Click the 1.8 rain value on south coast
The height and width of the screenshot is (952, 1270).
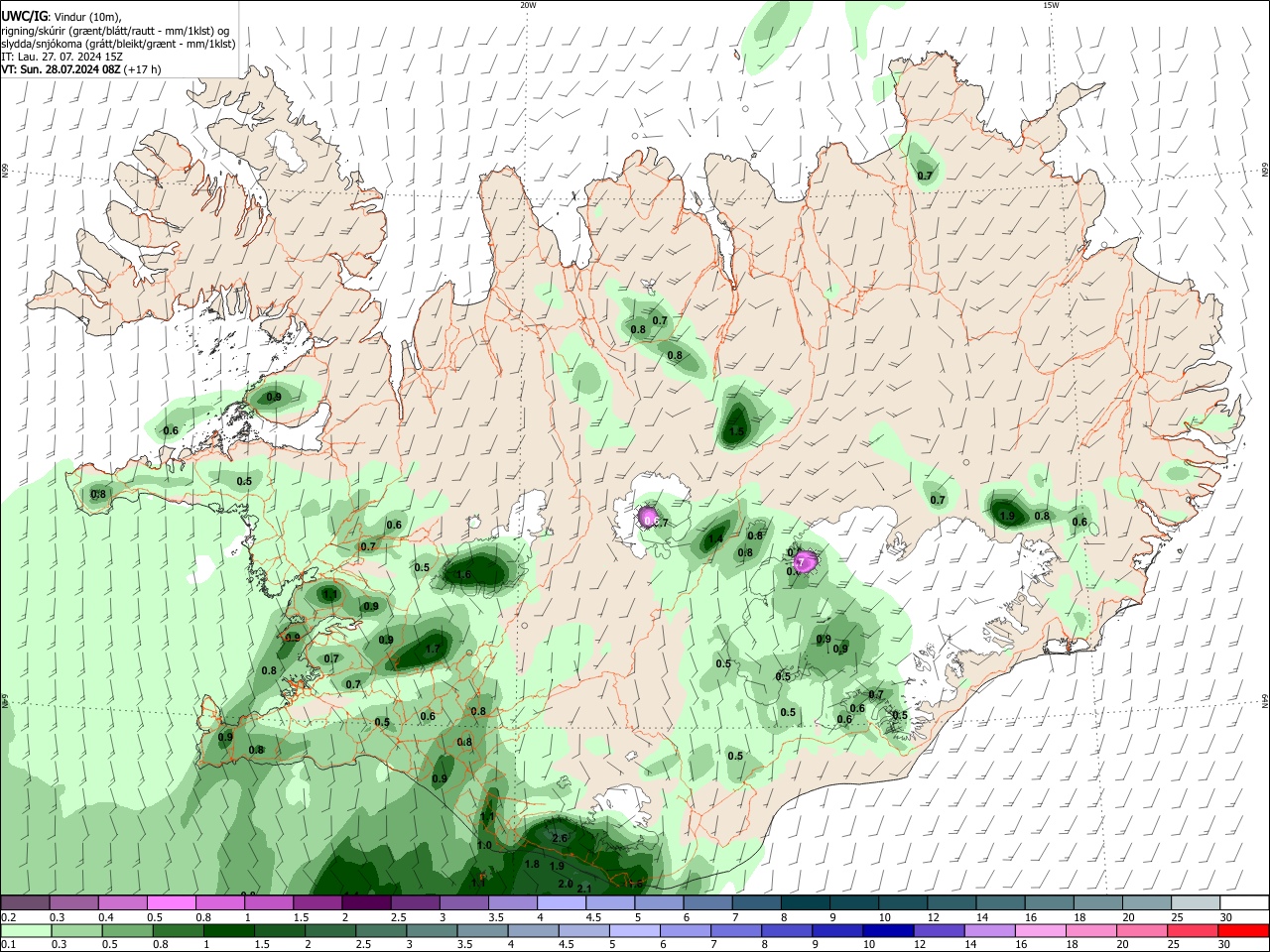click(x=532, y=865)
